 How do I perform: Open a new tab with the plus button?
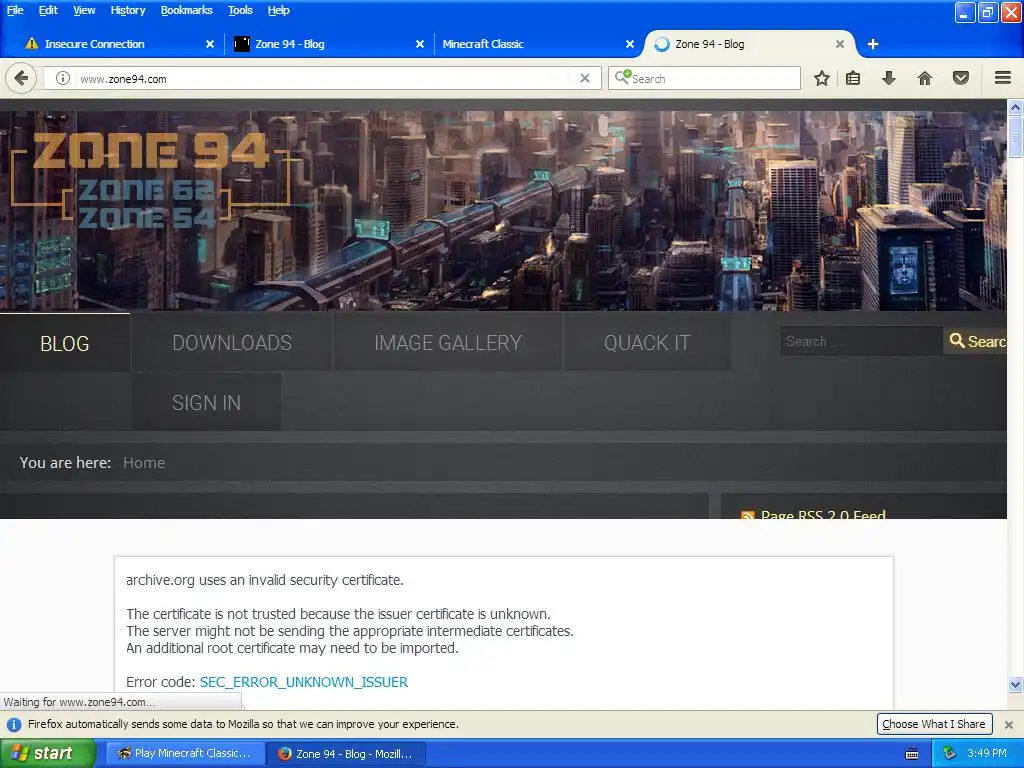pos(872,44)
